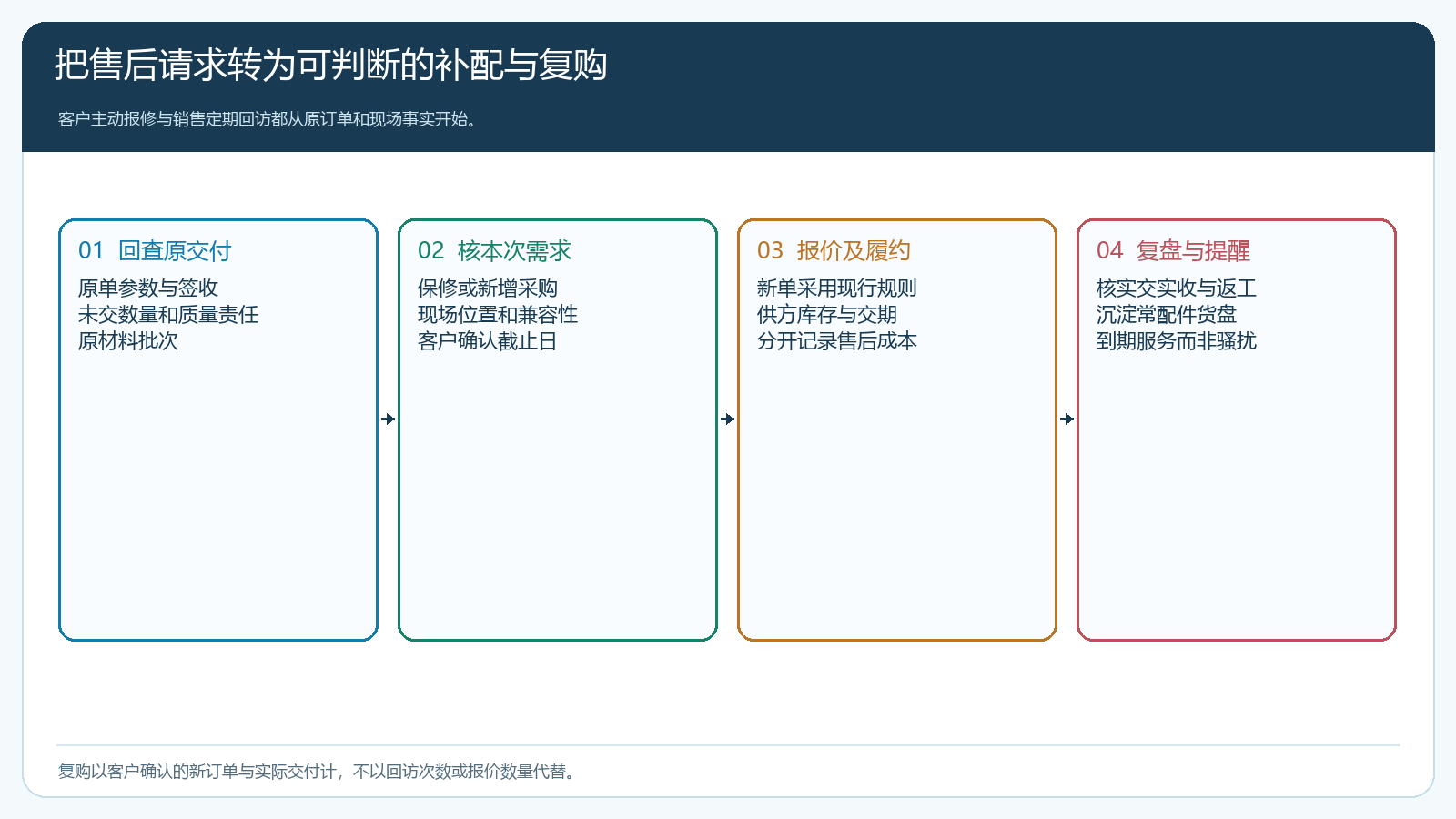
Task: Click the subtitle starting with 客户主动报修
Action: click(x=268, y=119)
